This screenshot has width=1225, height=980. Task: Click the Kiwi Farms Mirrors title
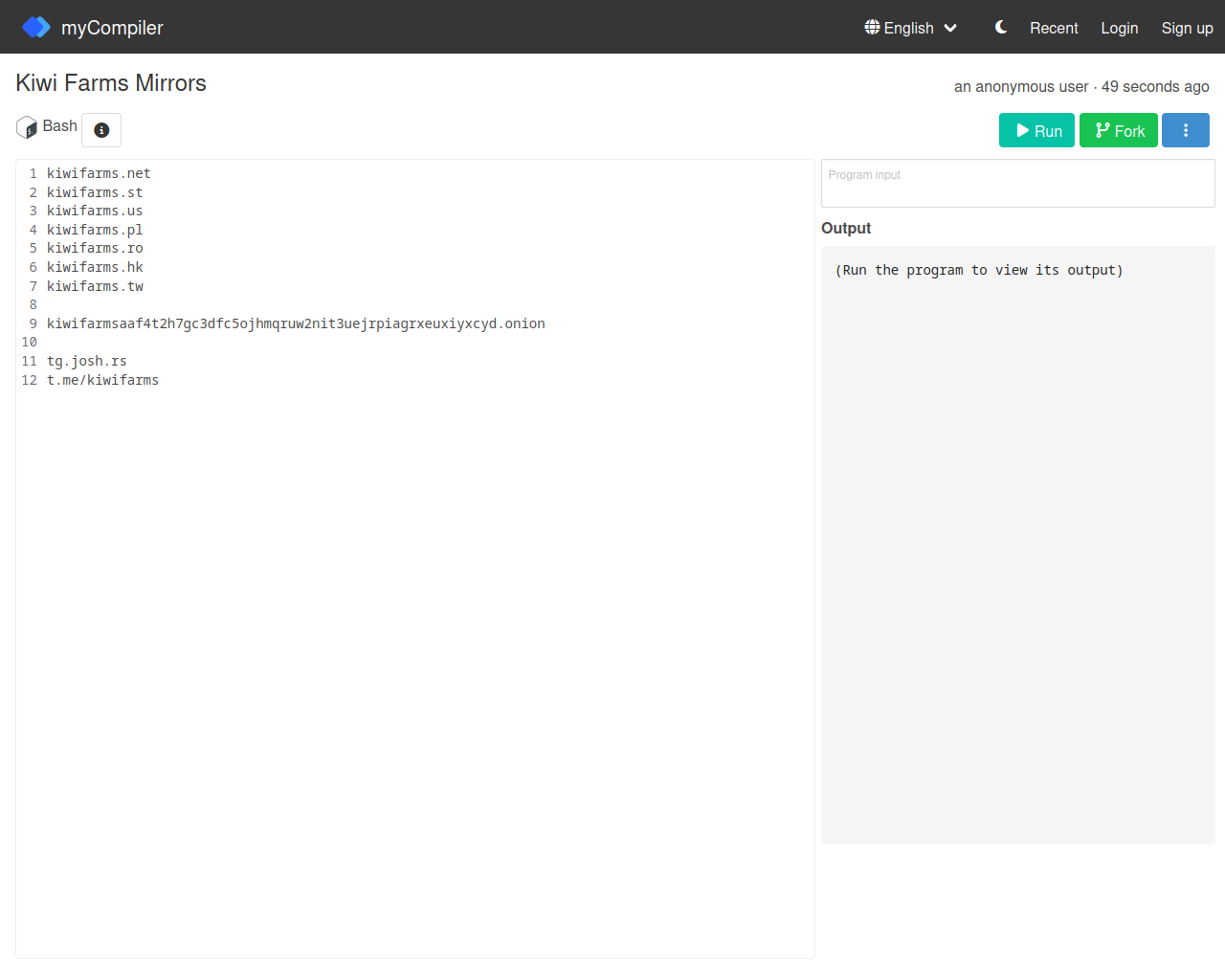click(111, 83)
